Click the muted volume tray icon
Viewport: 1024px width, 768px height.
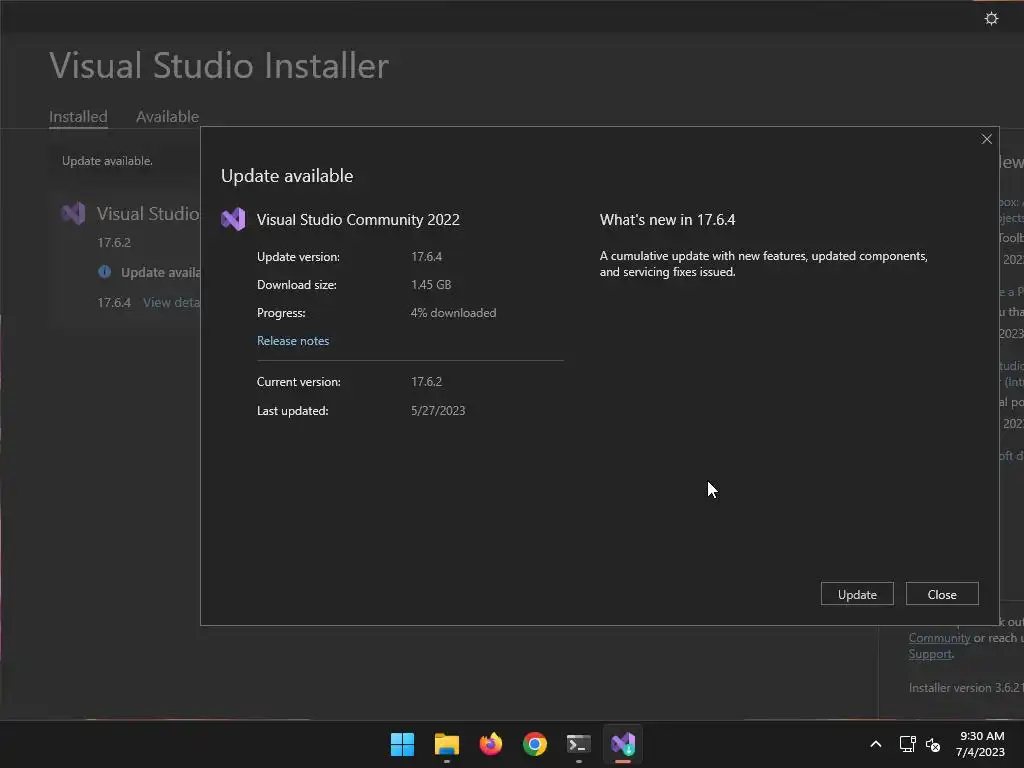click(x=933, y=744)
